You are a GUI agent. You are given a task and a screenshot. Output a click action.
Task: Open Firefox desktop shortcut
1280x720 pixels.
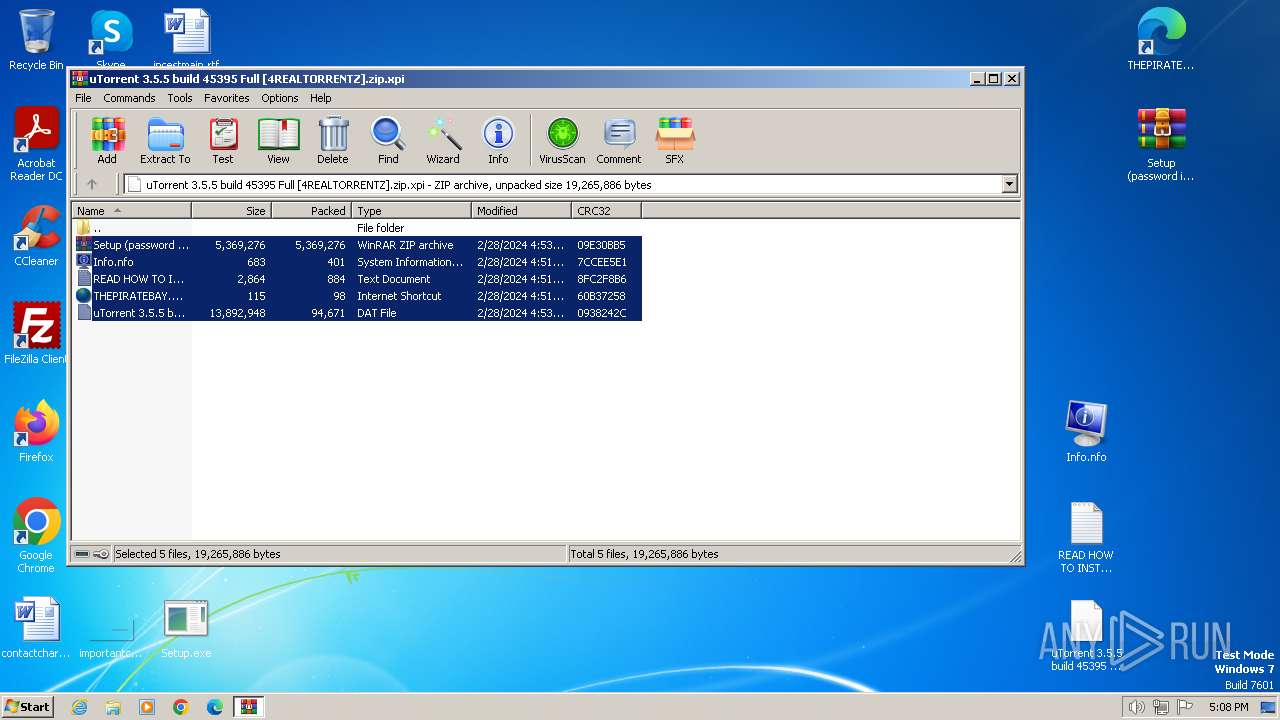pyautogui.click(x=36, y=432)
